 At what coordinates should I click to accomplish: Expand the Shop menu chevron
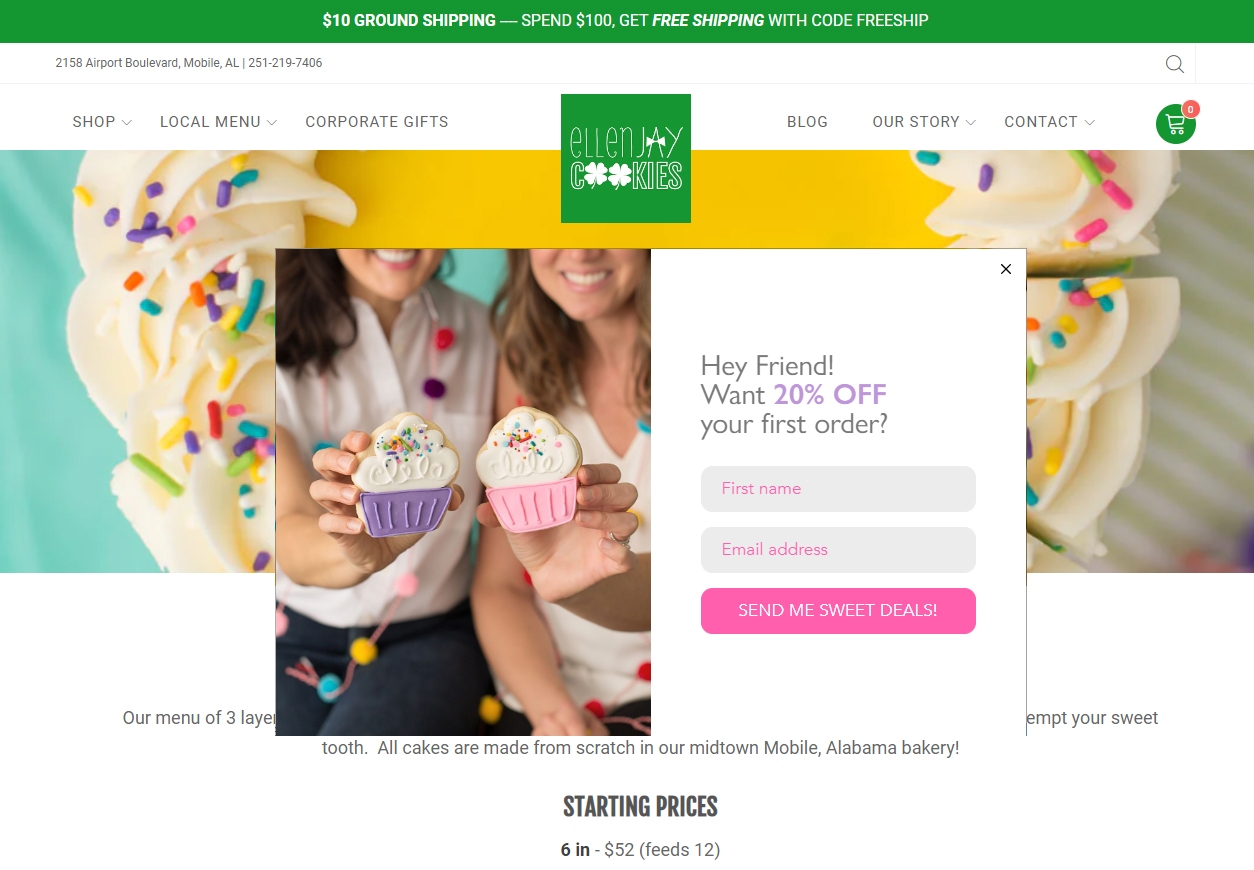click(127, 123)
